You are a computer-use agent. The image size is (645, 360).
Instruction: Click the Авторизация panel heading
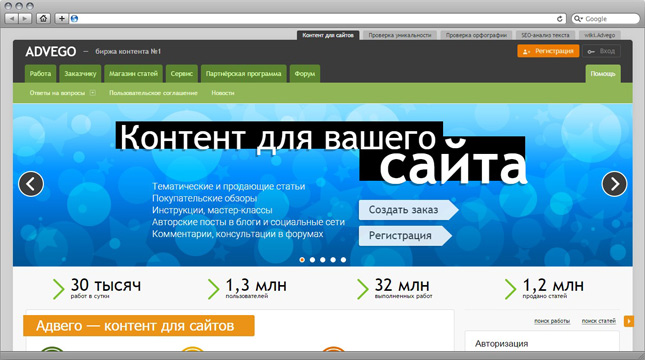(501, 344)
